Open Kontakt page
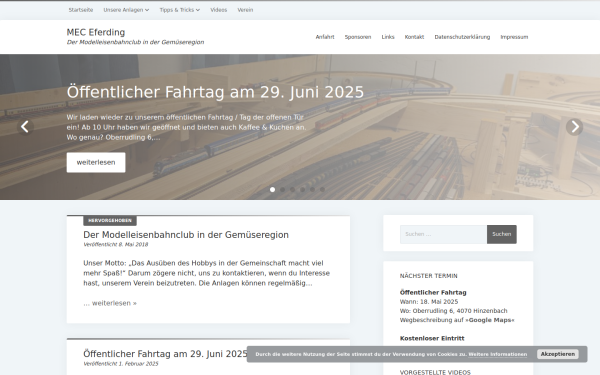Viewport: 600px width, 375px height. click(x=414, y=37)
